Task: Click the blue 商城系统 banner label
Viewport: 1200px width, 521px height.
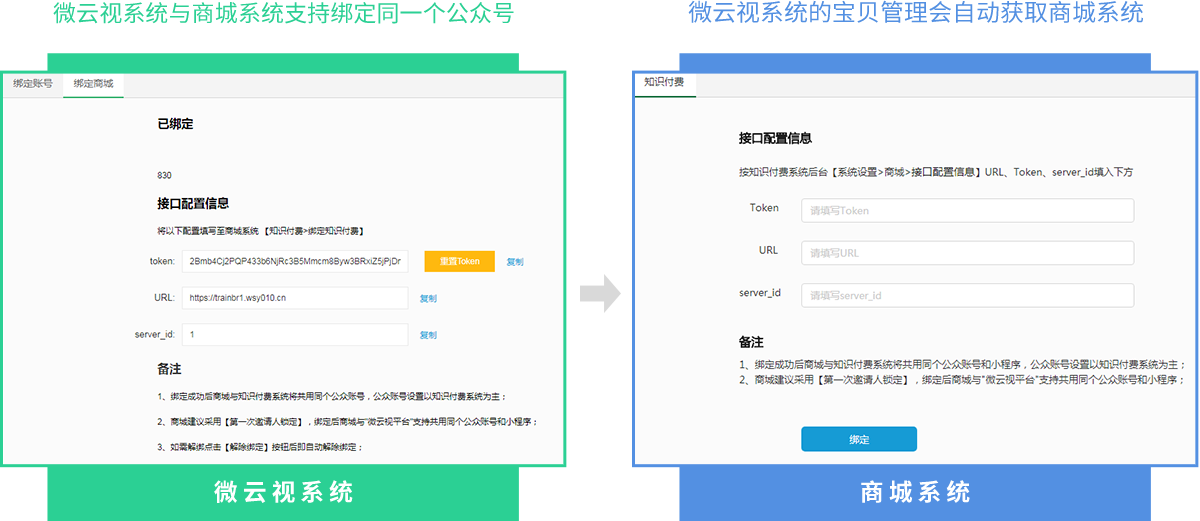Action: pos(914,492)
